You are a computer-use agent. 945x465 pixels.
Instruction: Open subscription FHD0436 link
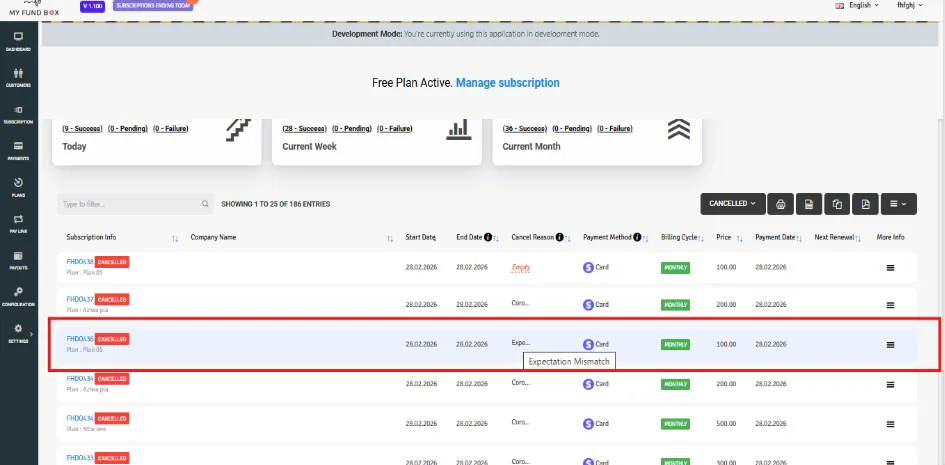[80, 339]
